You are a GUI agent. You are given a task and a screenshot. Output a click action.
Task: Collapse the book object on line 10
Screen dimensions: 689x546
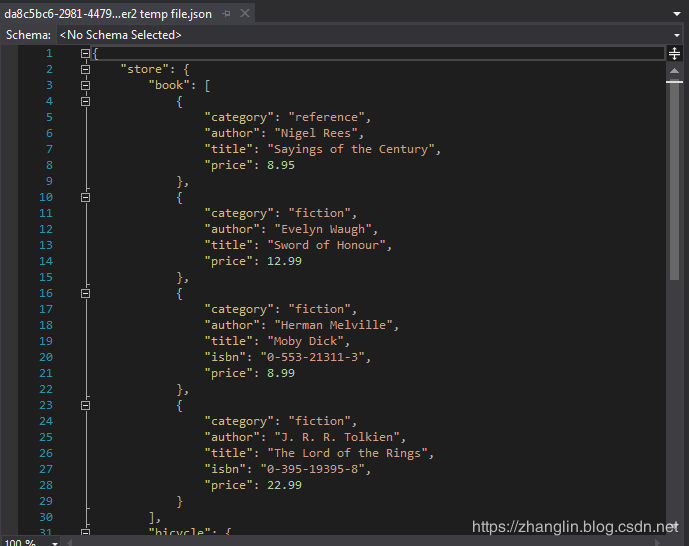click(x=85, y=197)
